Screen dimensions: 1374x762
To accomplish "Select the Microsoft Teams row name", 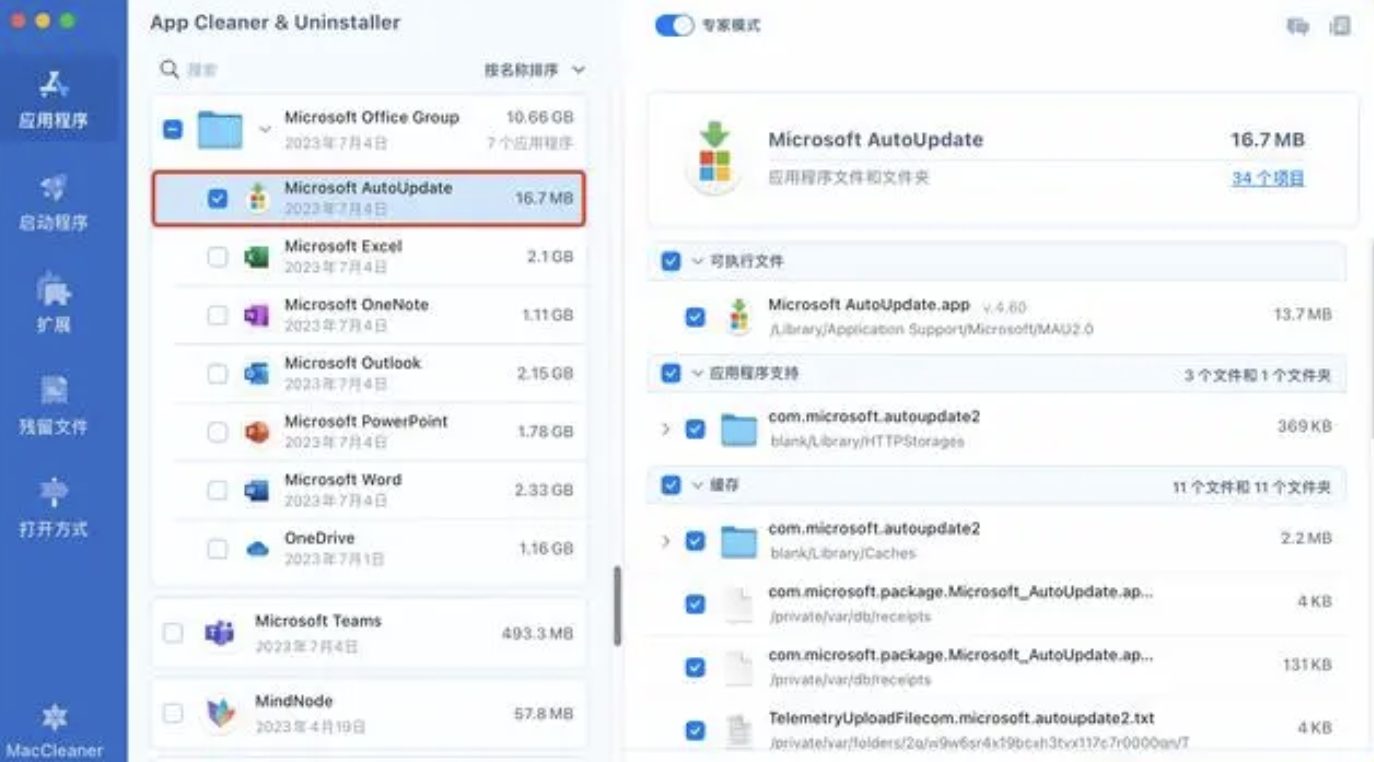I will point(318,621).
